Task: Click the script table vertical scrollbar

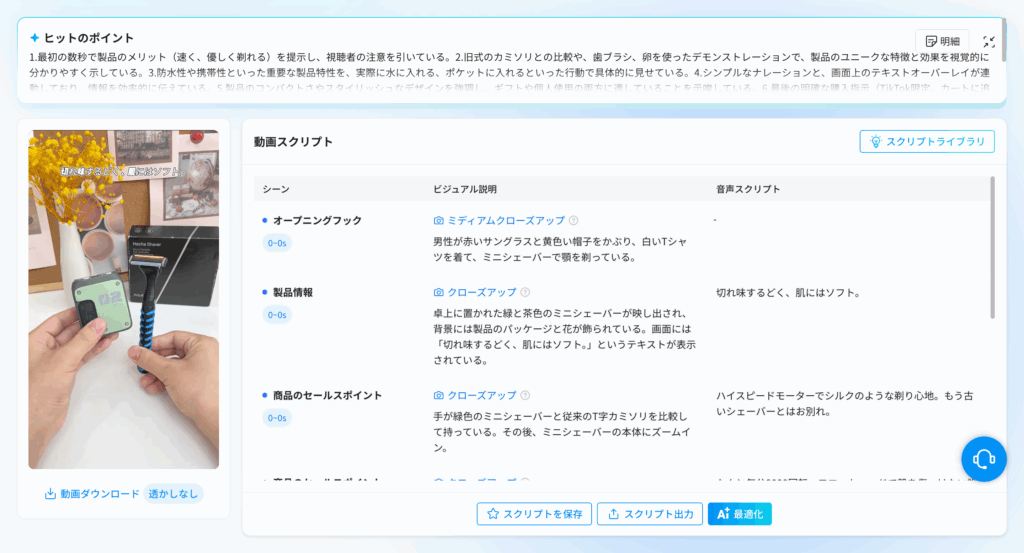Action: [993, 248]
